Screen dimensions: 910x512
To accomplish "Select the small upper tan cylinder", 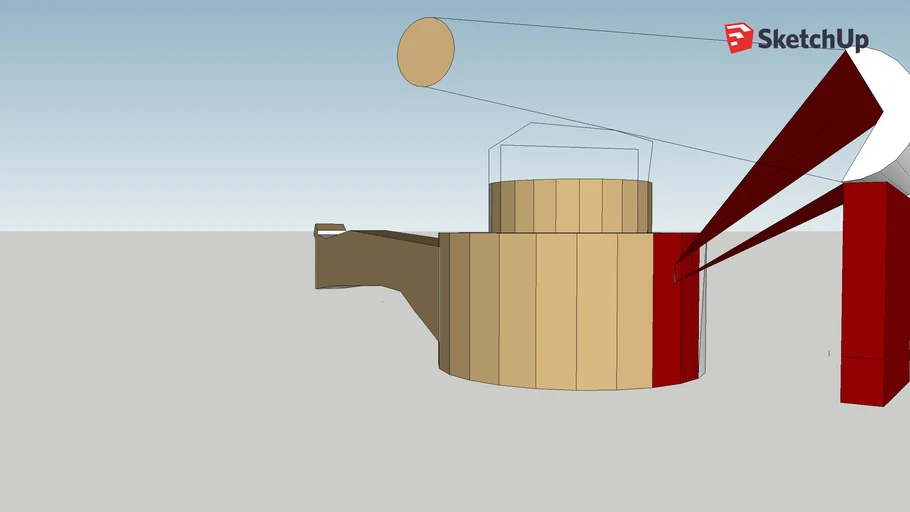I will click(x=568, y=206).
